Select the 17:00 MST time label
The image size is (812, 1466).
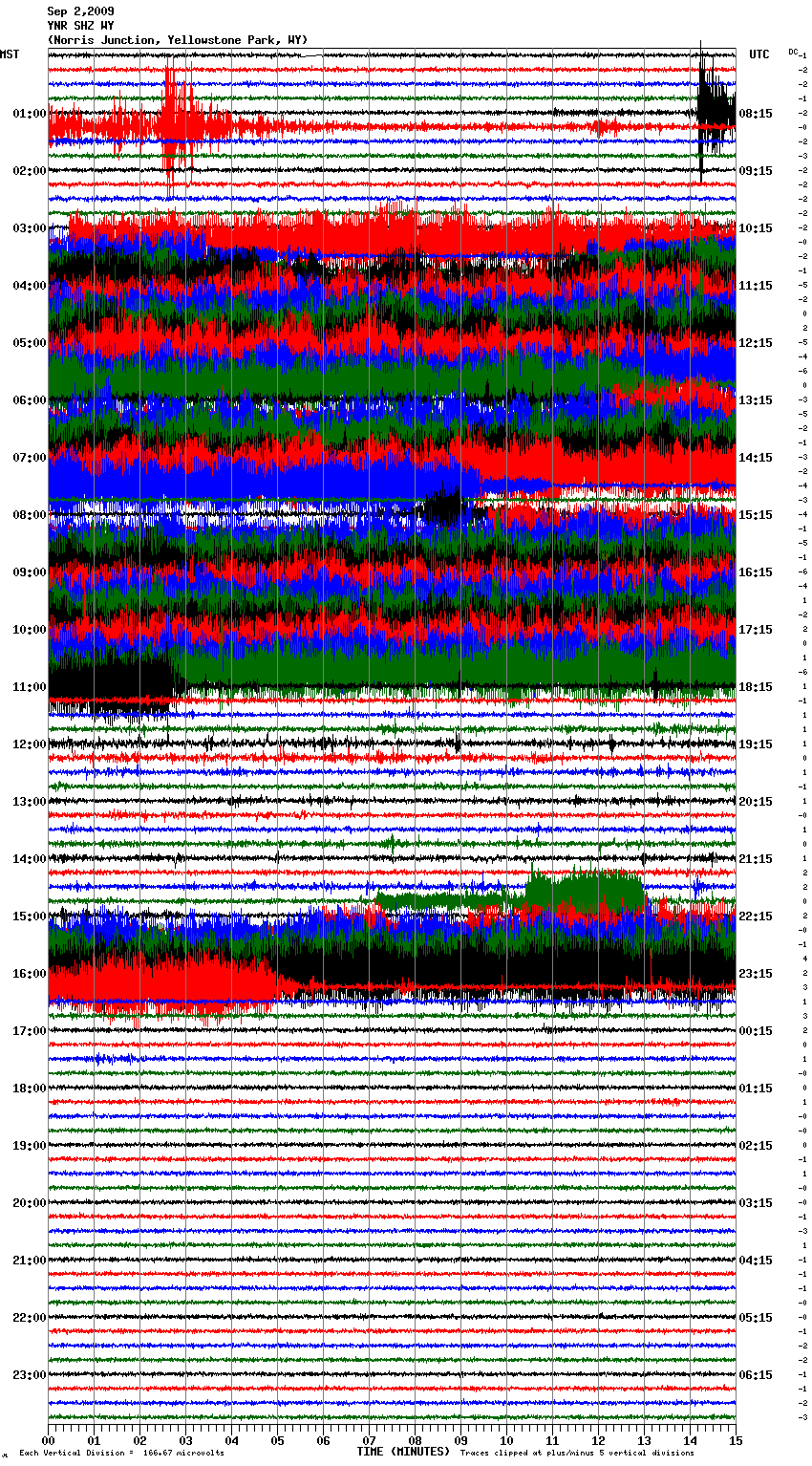[30, 1031]
